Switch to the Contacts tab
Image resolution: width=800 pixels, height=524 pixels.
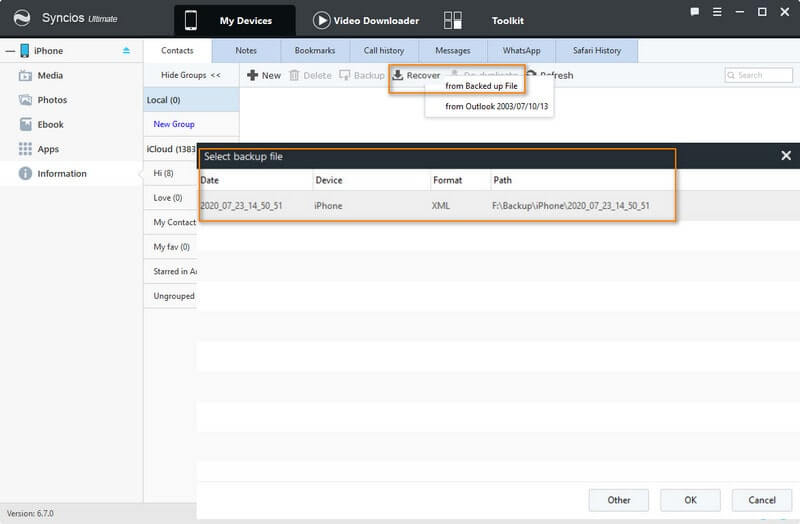[x=177, y=51]
